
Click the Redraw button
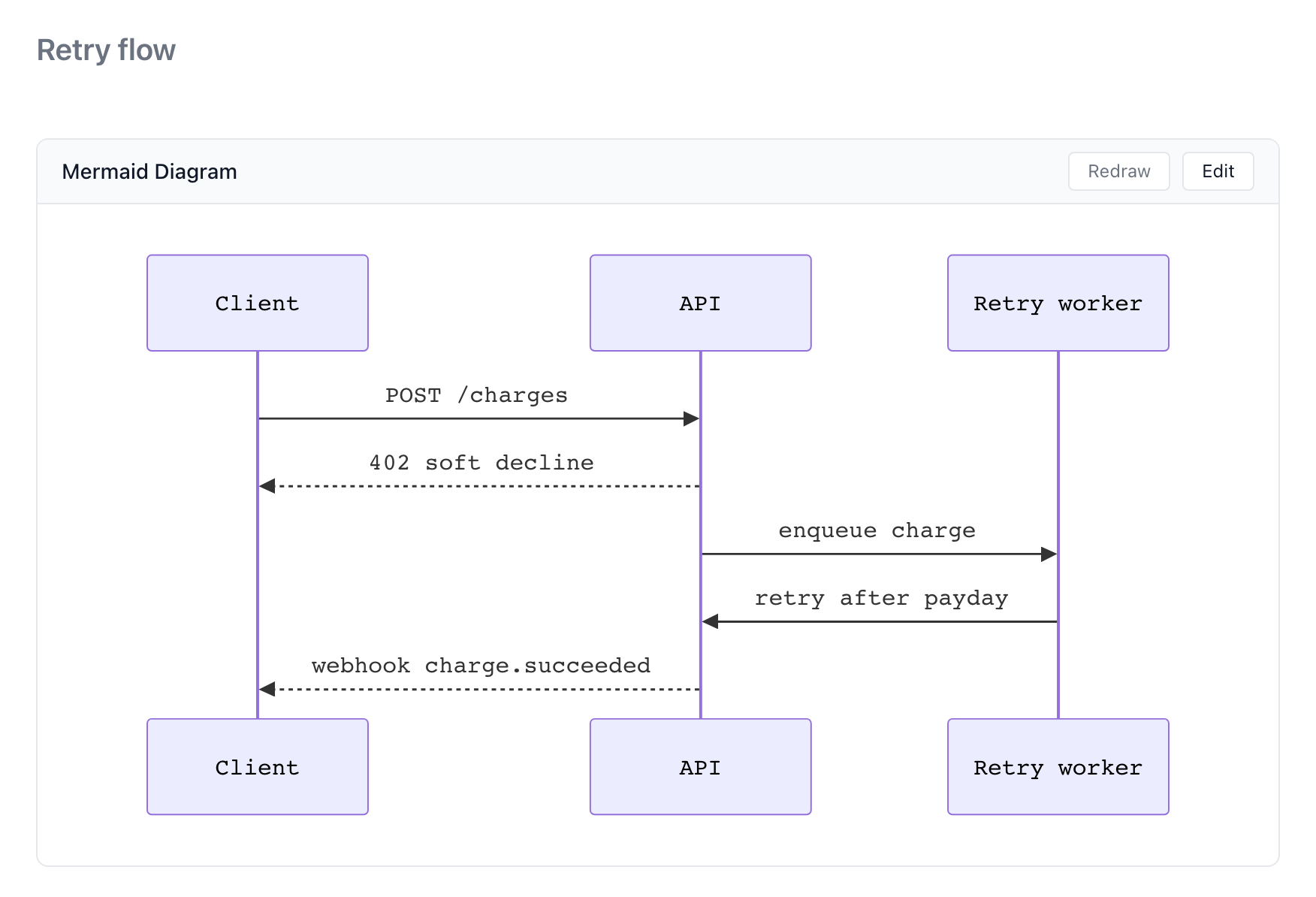coord(1118,171)
